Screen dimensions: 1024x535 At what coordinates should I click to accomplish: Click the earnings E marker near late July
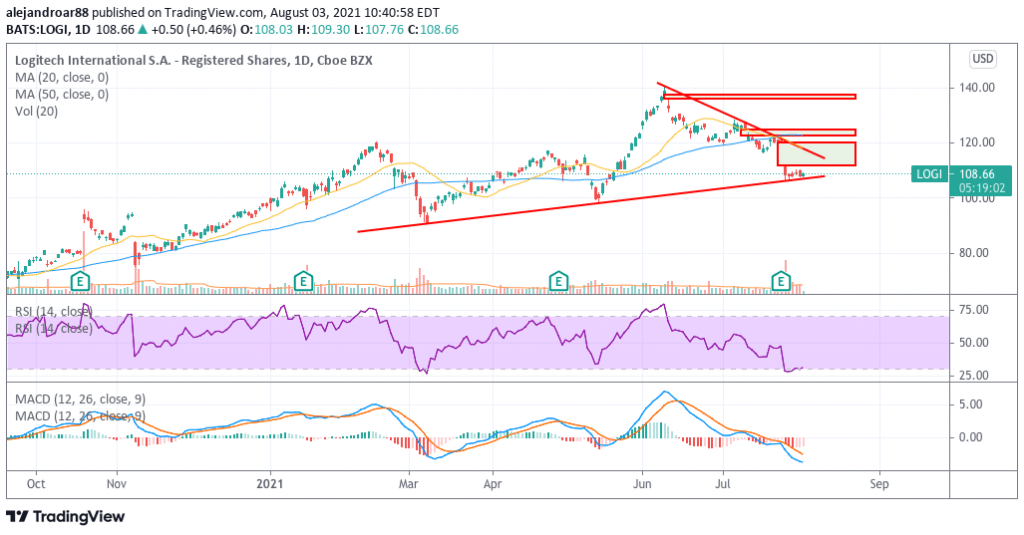click(x=781, y=282)
